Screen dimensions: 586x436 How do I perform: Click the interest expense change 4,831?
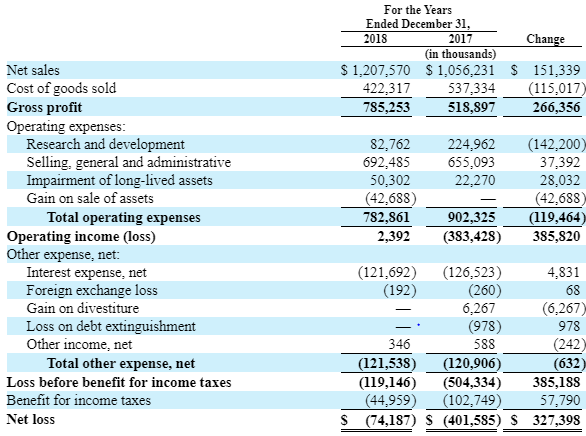(x=564, y=272)
